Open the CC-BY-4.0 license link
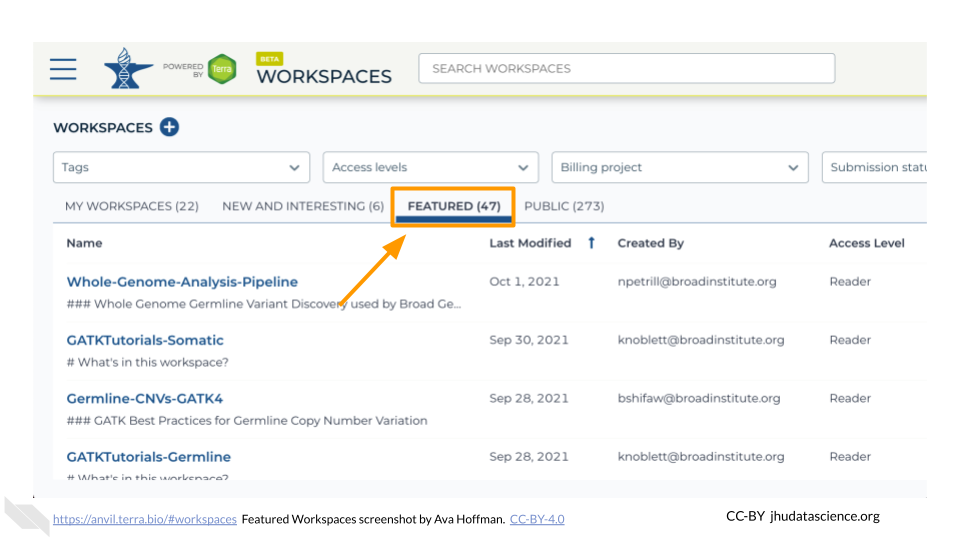This screenshot has height=540, width=960. [537, 519]
